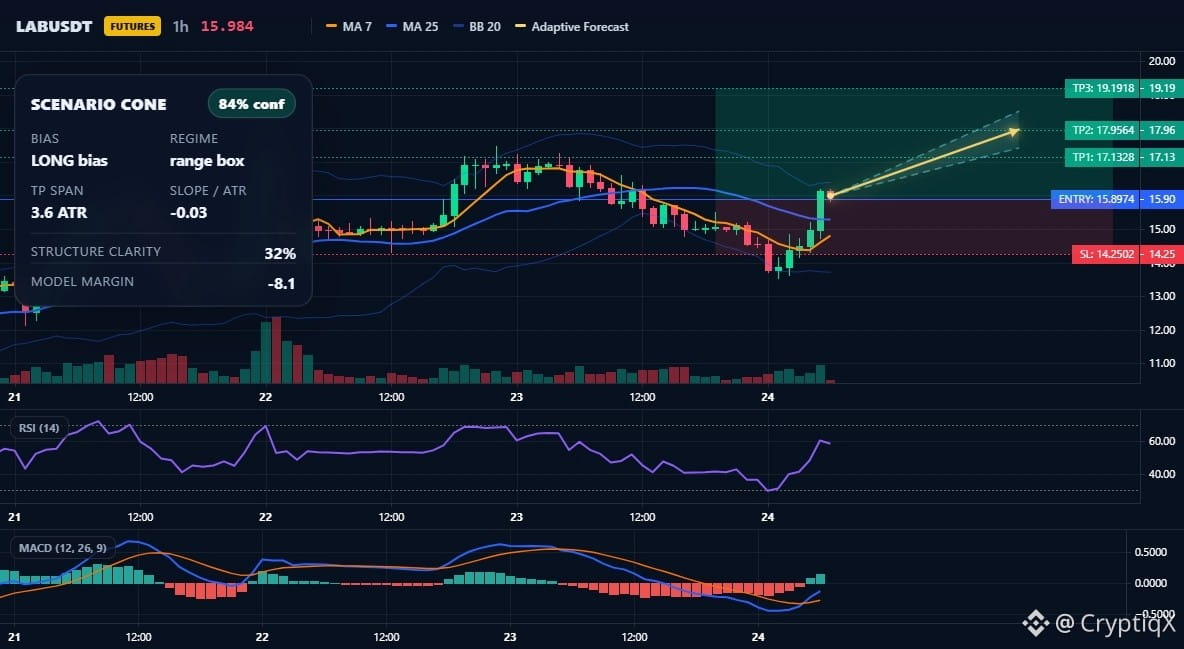
Task: Click the 3.6 ATR value
Action: click(x=59, y=213)
